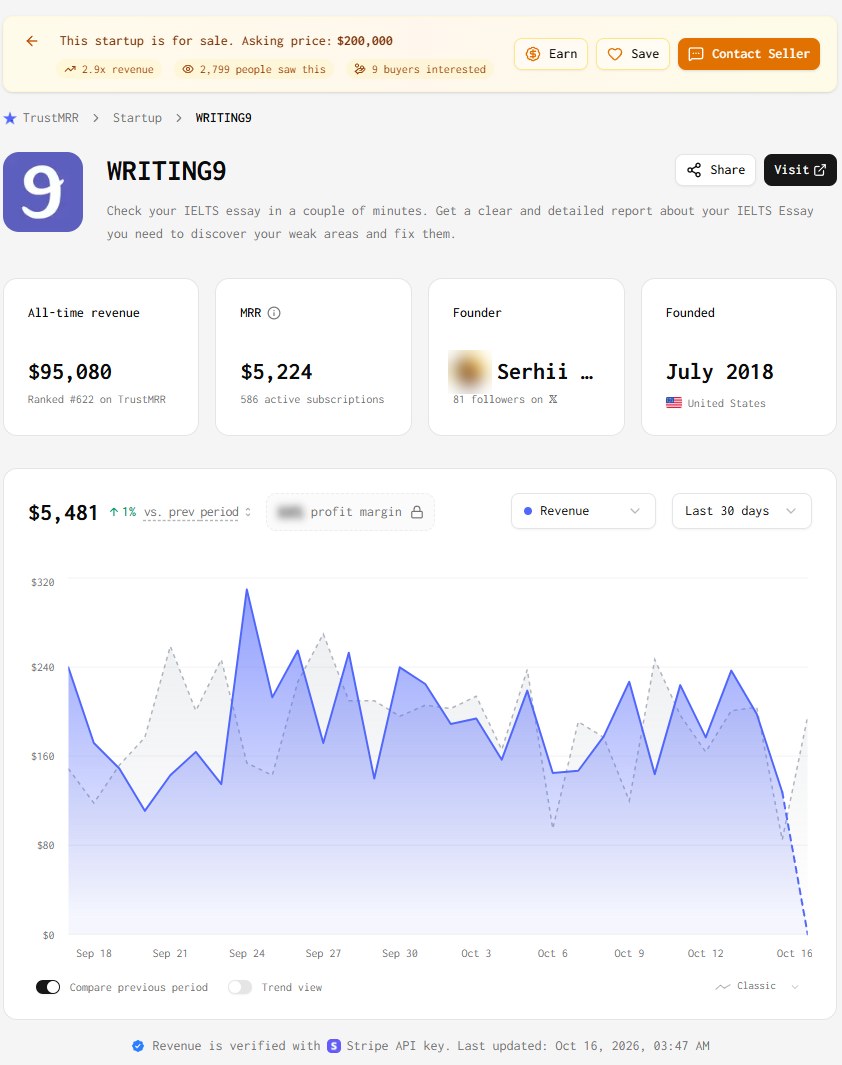
Task: Click the 2.9x revenue badge
Action: point(109,69)
